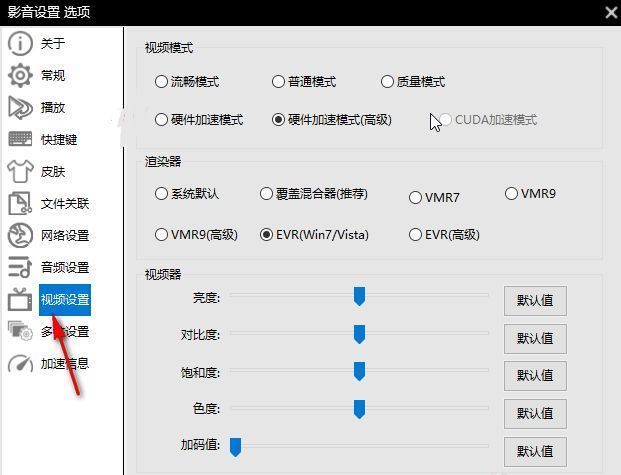Choose 质量模式 radio option
This screenshot has height=475, width=621.
pos(388,82)
